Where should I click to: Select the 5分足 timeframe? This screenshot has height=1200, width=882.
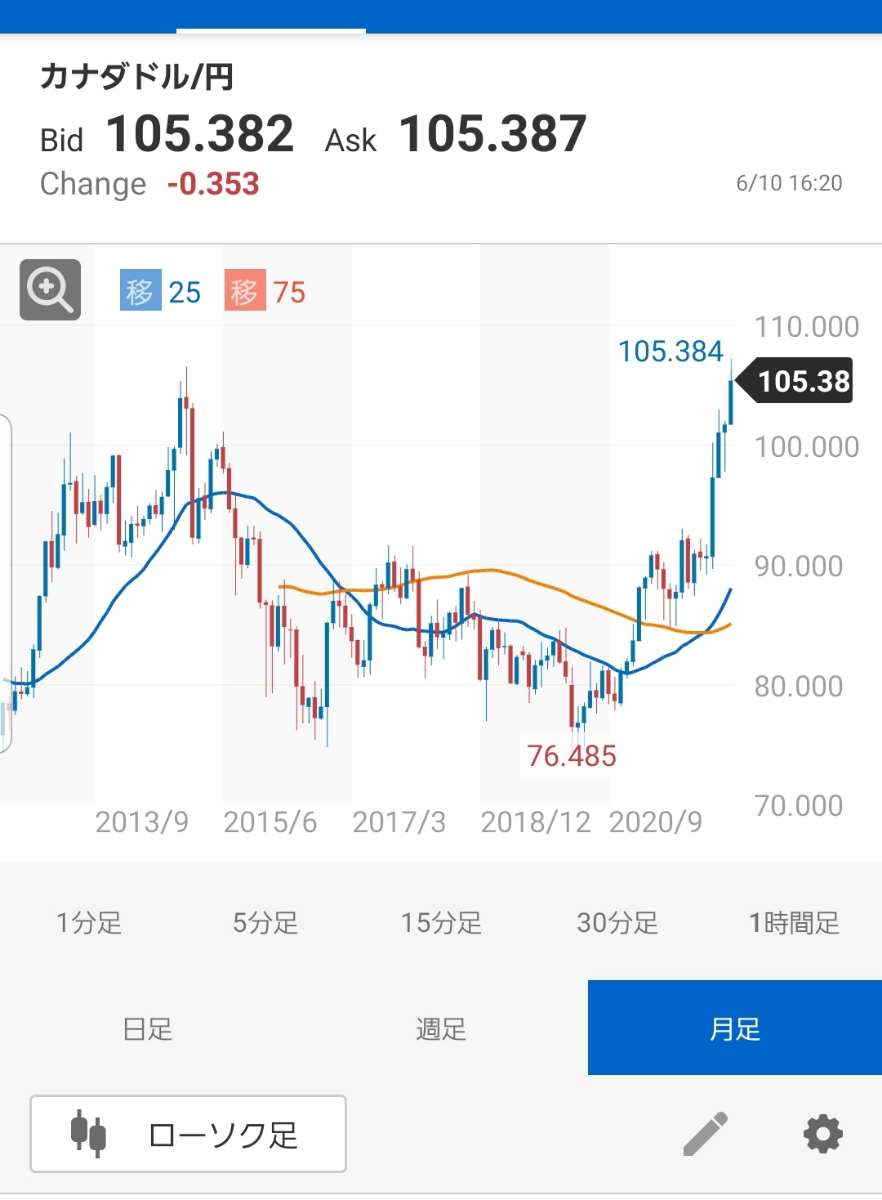pos(265,922)
